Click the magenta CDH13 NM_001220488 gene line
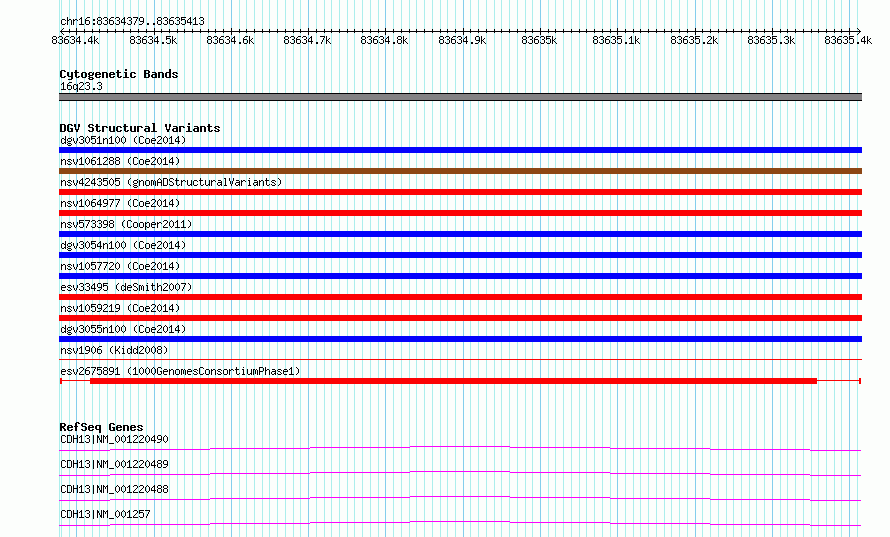Screen dimensions: 890x537 460,498
